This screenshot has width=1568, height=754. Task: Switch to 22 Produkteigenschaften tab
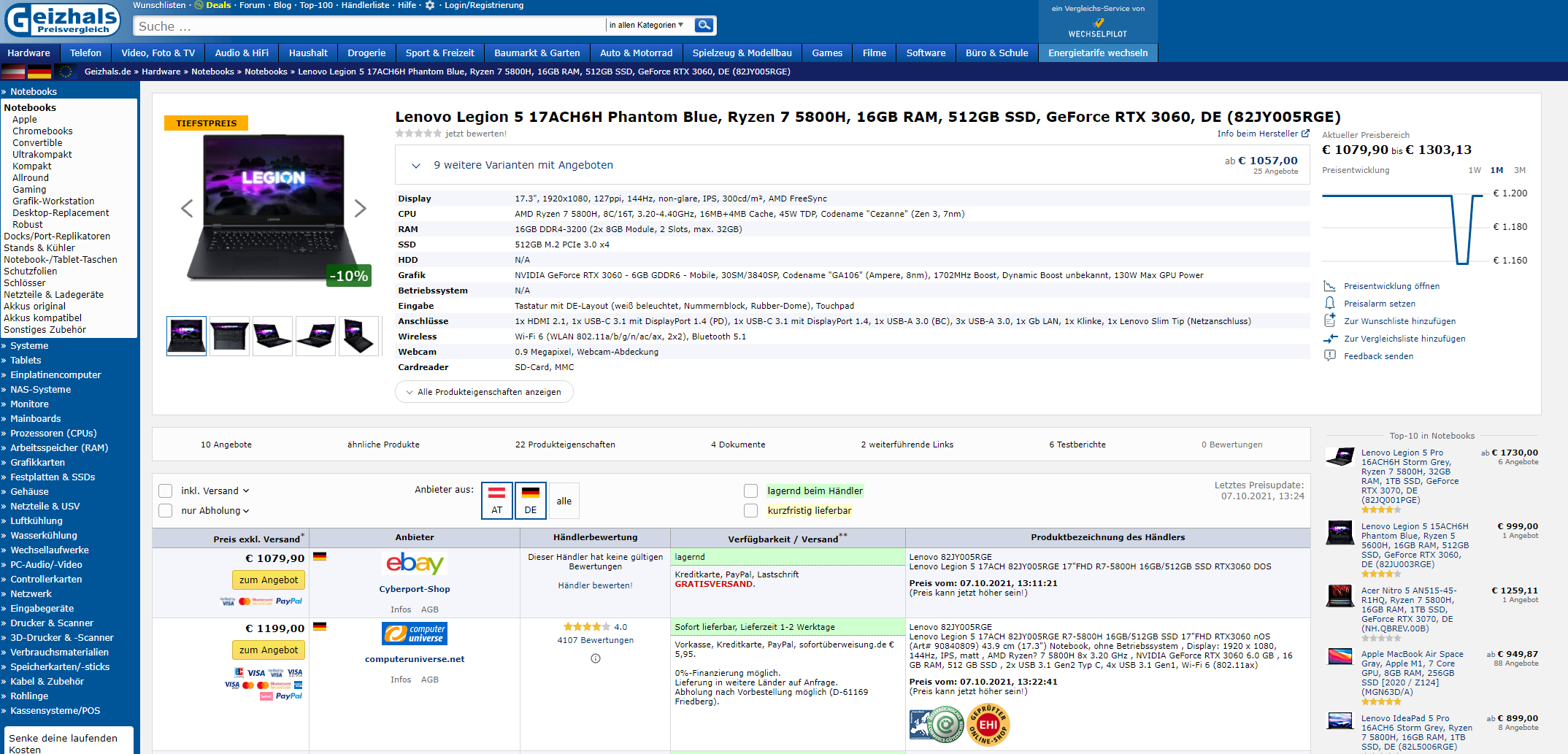[565, 445]
